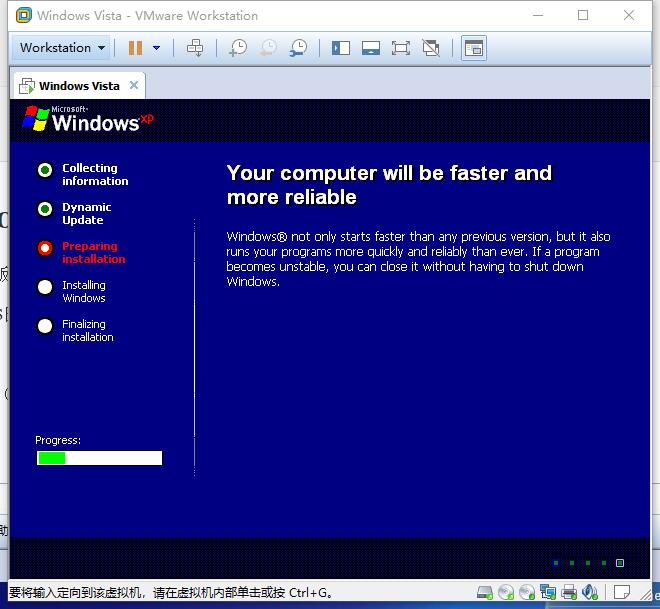
Task: Click the second CD/DVD drive status icon
Action: pyautogui.click(x=527, y=593)
